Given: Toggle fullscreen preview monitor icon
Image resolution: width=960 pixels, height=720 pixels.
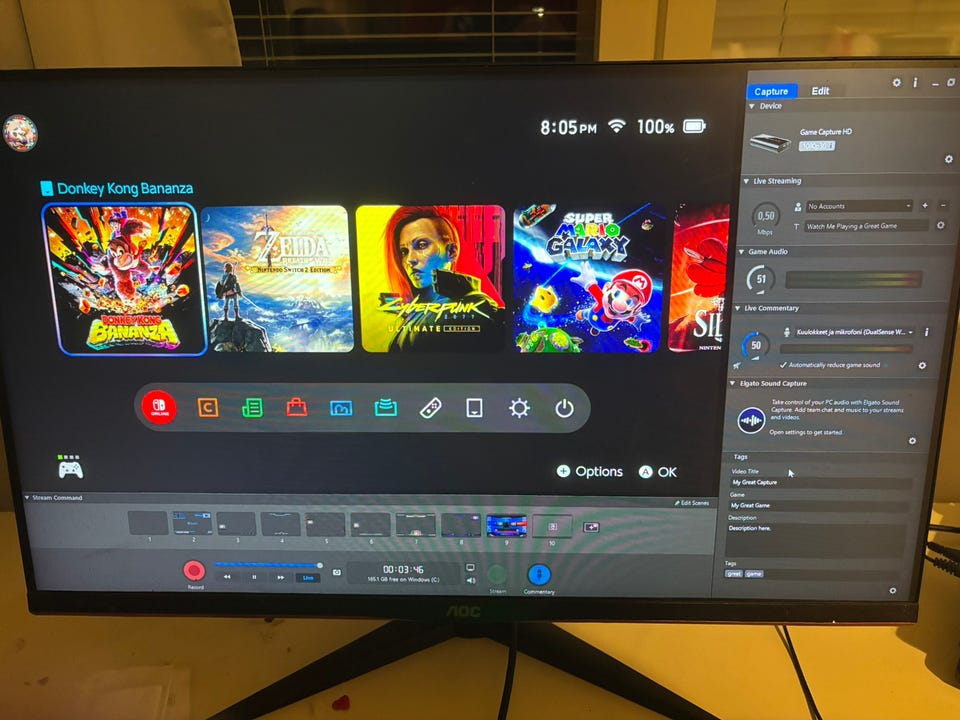Looking at the screenshot, I should coord(470,568).
